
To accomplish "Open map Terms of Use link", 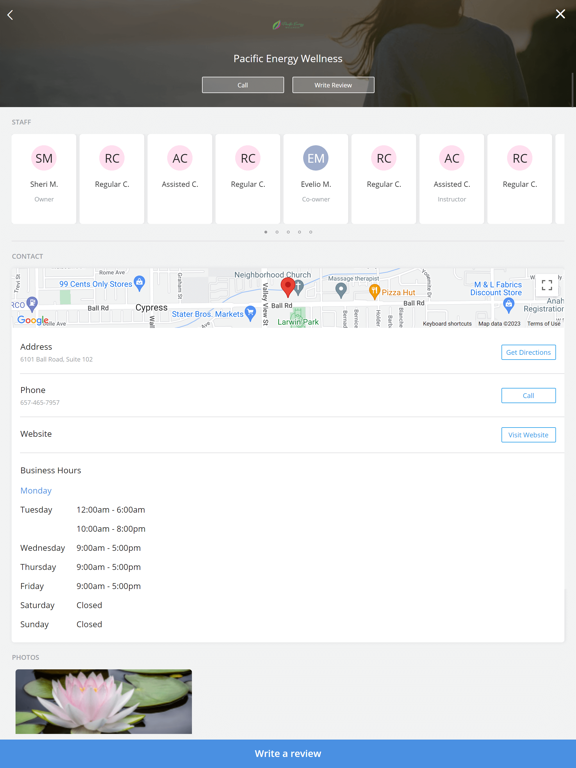I will point(544,324).
